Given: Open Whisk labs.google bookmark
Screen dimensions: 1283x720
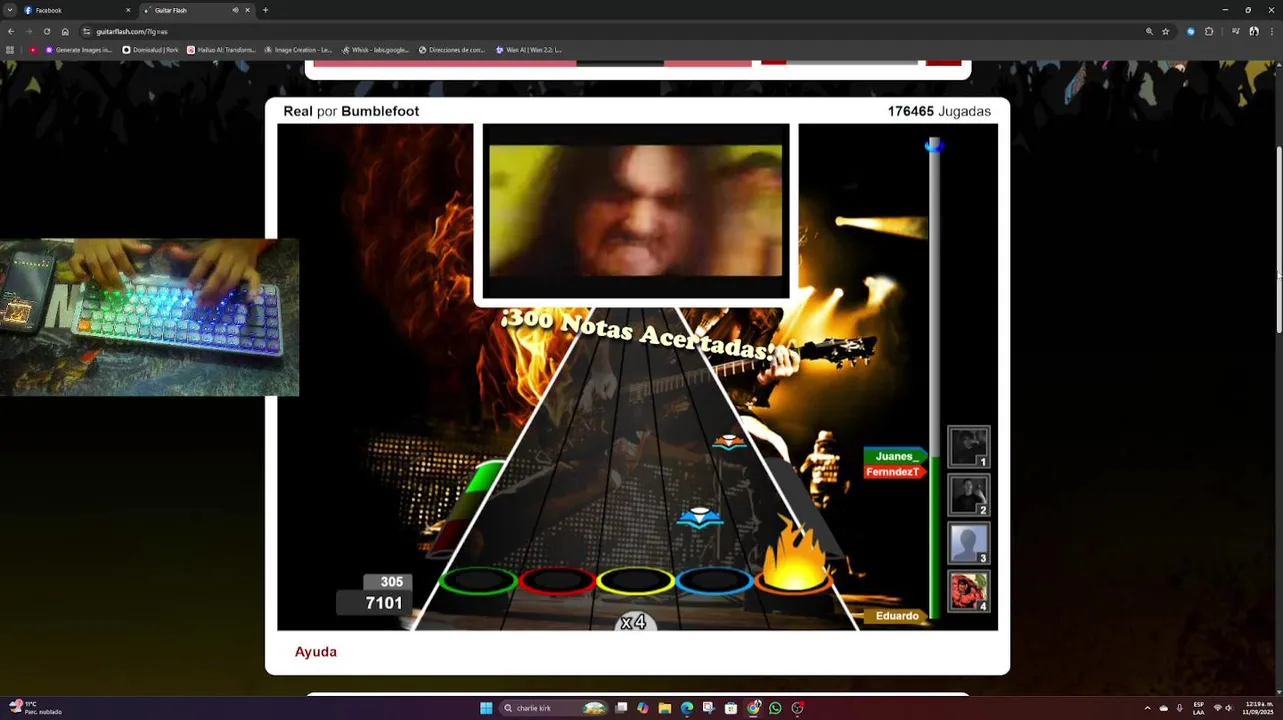Looking at the screenshot, I should (x=375, y=50).
